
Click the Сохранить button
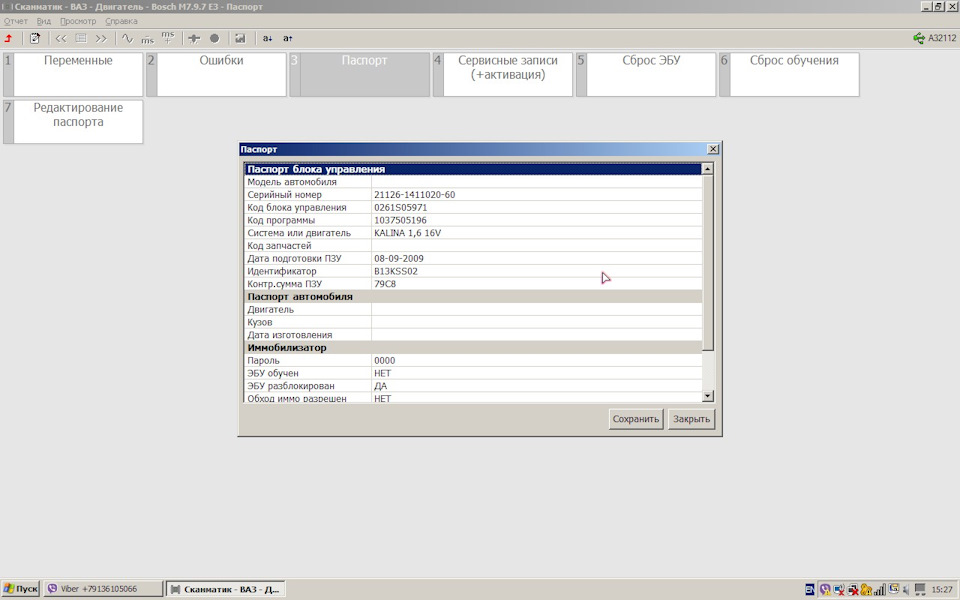click(x=636, y=419)
